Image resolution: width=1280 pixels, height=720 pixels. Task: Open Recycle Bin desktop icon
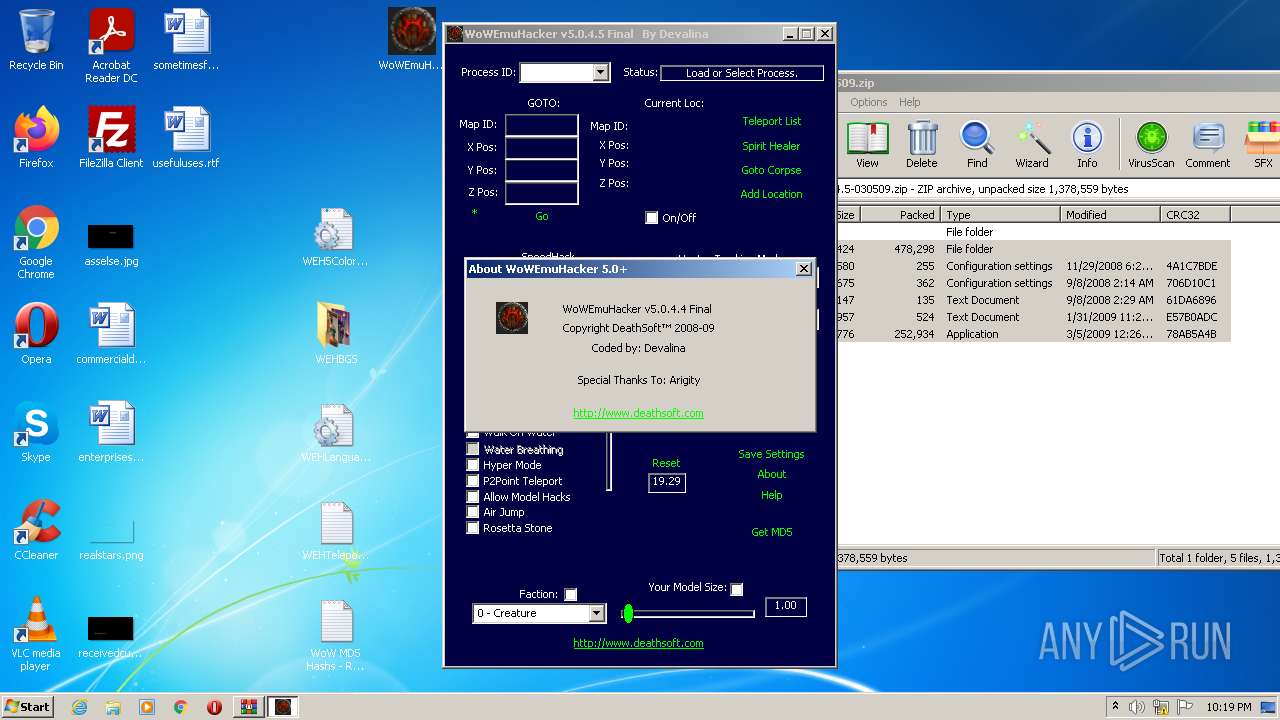coord(36,40)
